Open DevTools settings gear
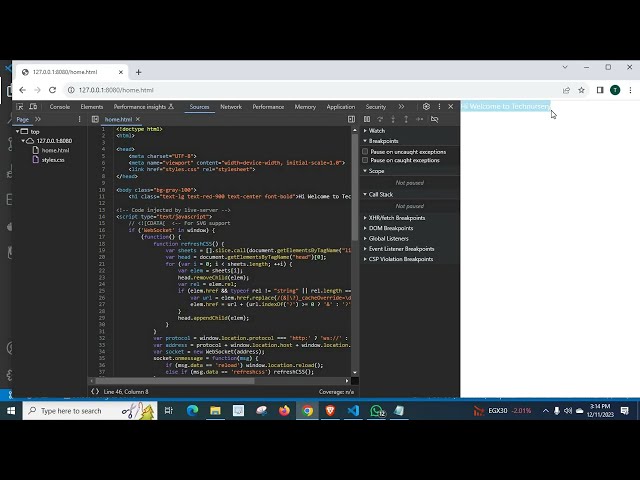Viewport: 640px width, 480px height. (426, 106)
